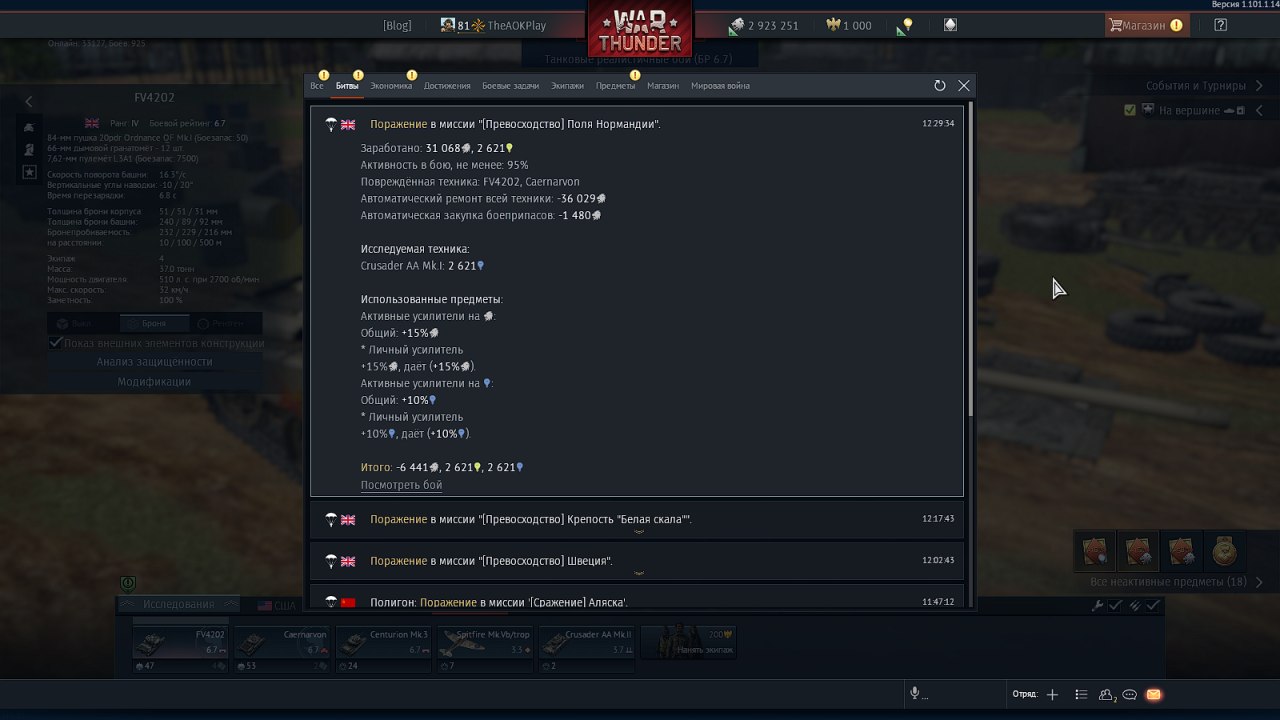Image resolution: width=1280 pixels, height=720 pixels.
Task: Follow the 'Посмотреть бой' link
Action: coord(401,485)
